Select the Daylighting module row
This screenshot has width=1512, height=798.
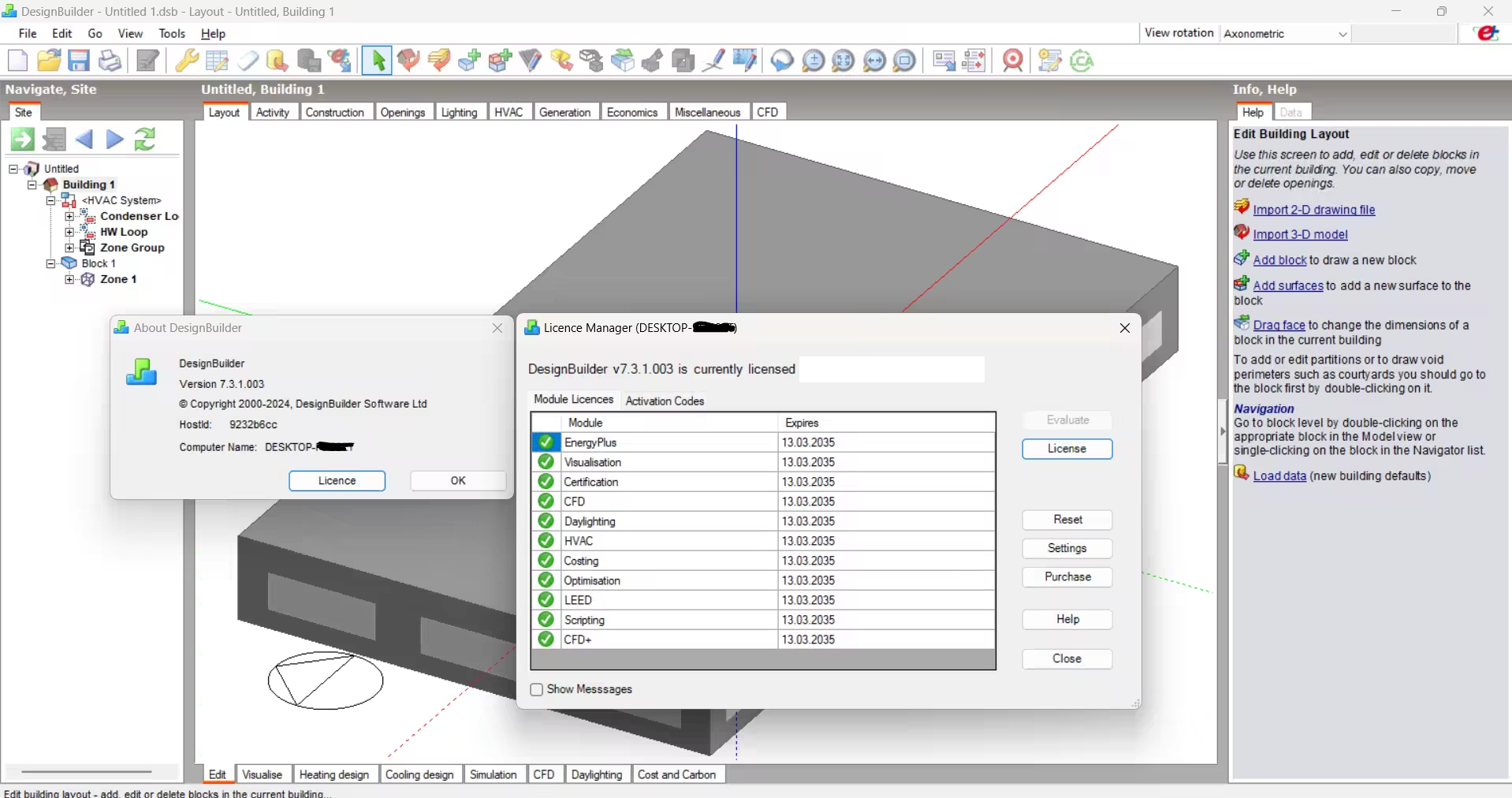763,521
